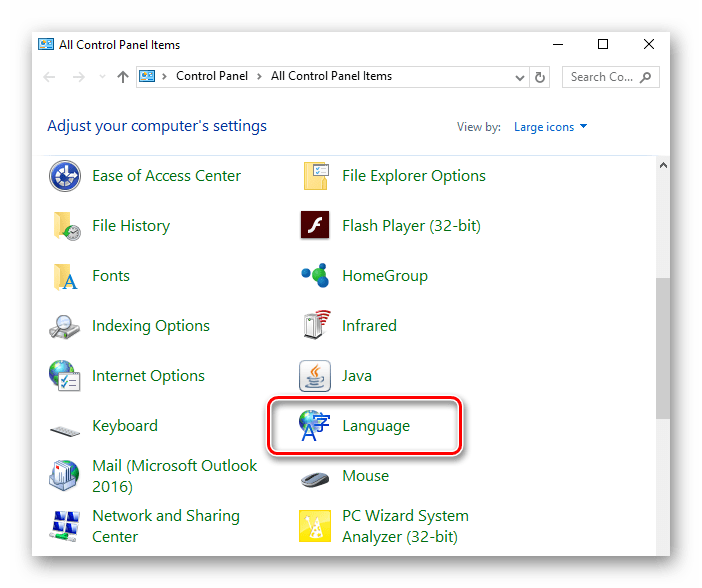Click the File History icon
The height and width of the screenshot is (588, 702).
tap(65, 226)
